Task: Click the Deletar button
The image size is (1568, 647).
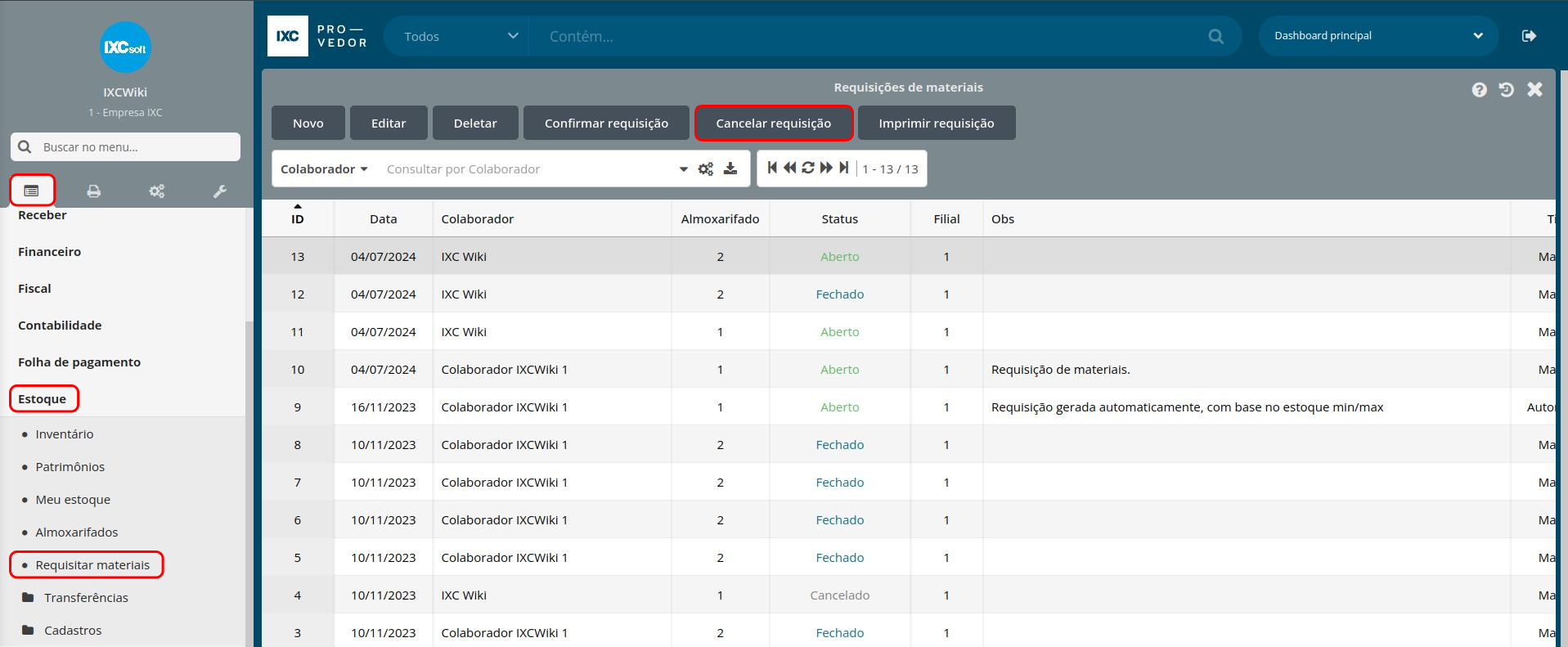Action: (475, 123)
